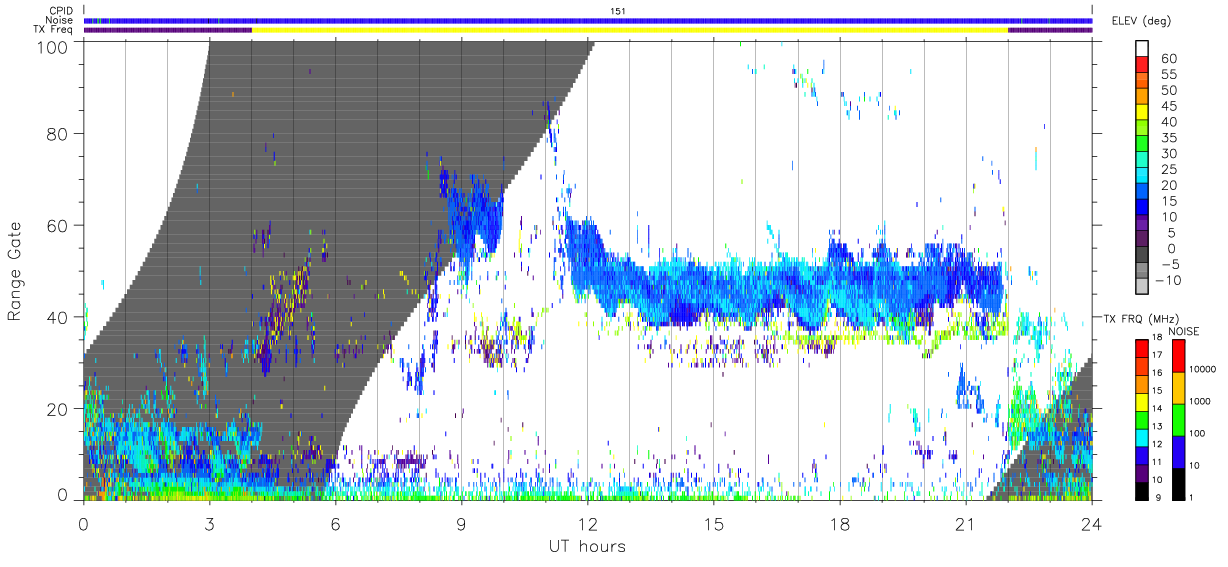The height and width of the screenshot is (567, 1228).
Task: Click the 80 tick label on Range Gate axis
Action: 57,134
